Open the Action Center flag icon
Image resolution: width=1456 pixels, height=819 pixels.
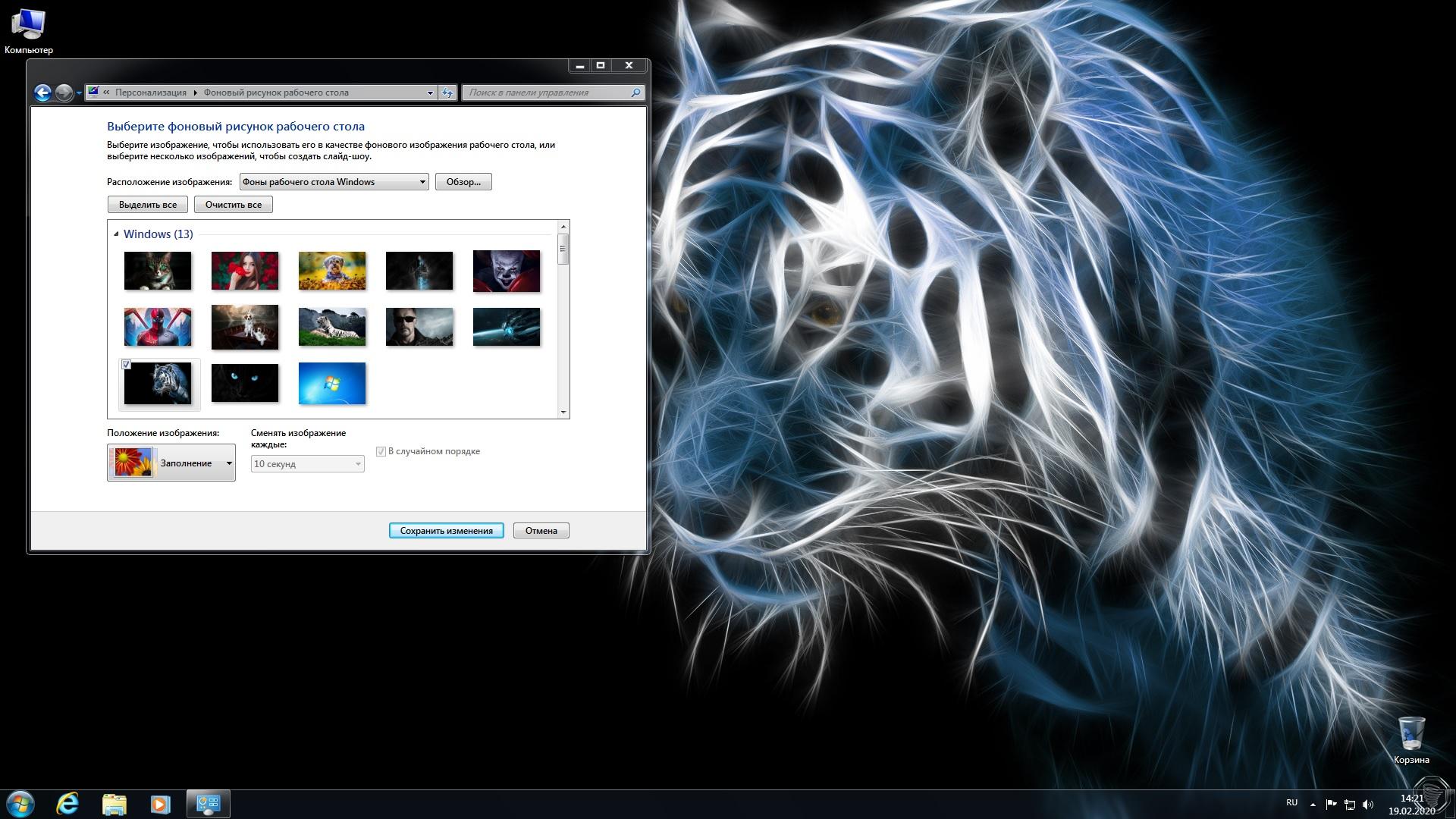1331,804
